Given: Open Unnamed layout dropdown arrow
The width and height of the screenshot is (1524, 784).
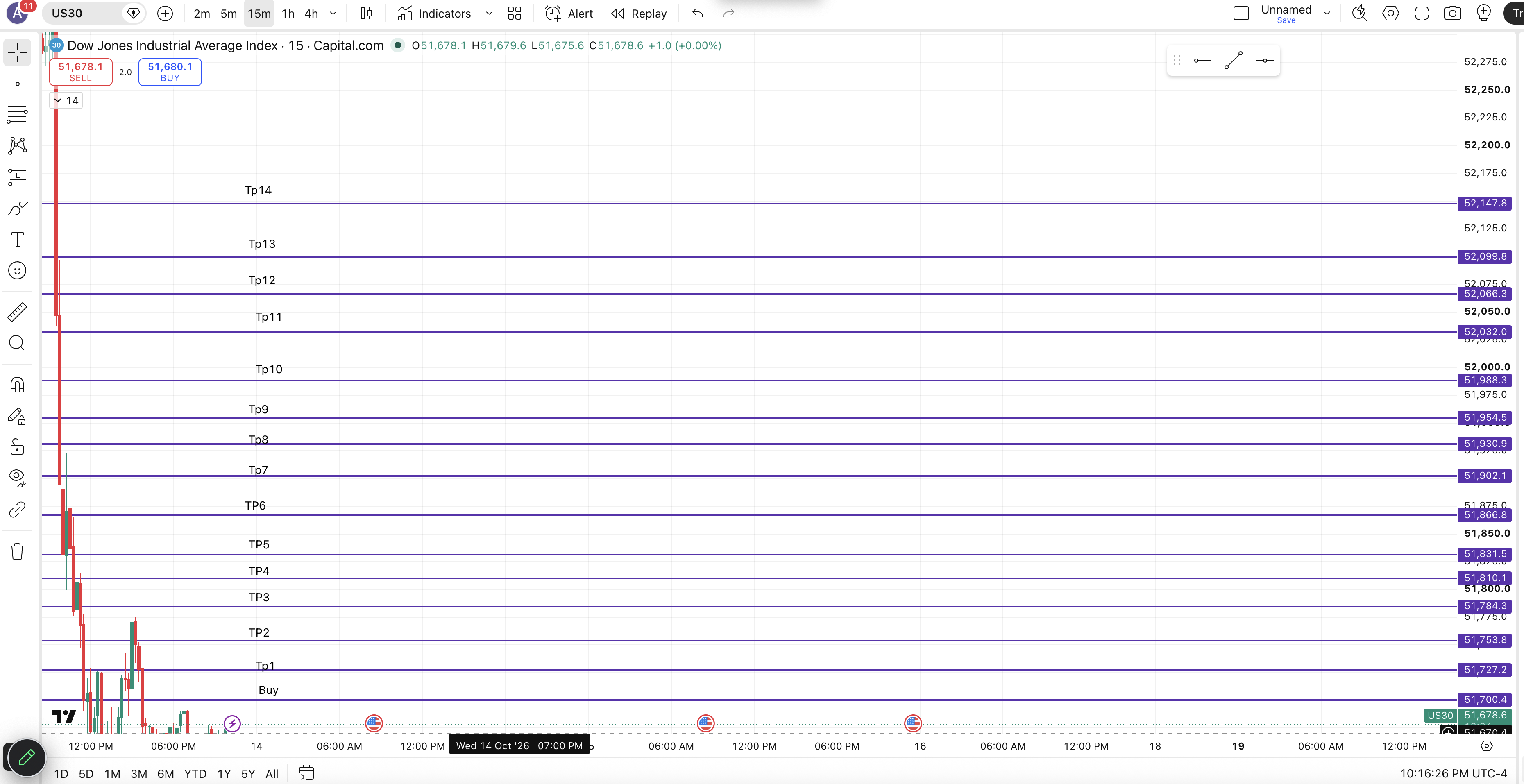Looking at the screenshot, I should tap(1327, 13).
